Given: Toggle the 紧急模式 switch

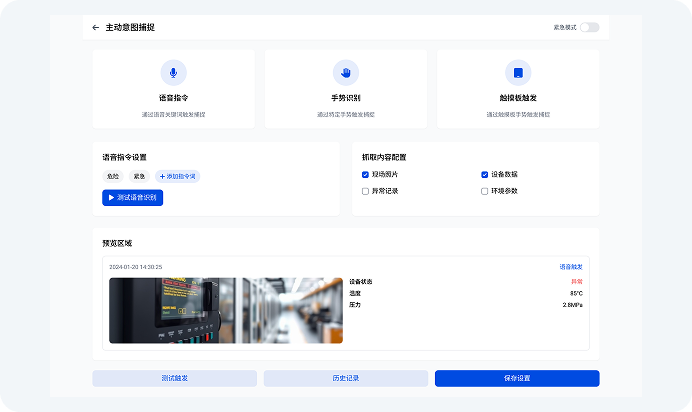Looking at the screenshot, I should pyautogui.click(x=590, y=27).
